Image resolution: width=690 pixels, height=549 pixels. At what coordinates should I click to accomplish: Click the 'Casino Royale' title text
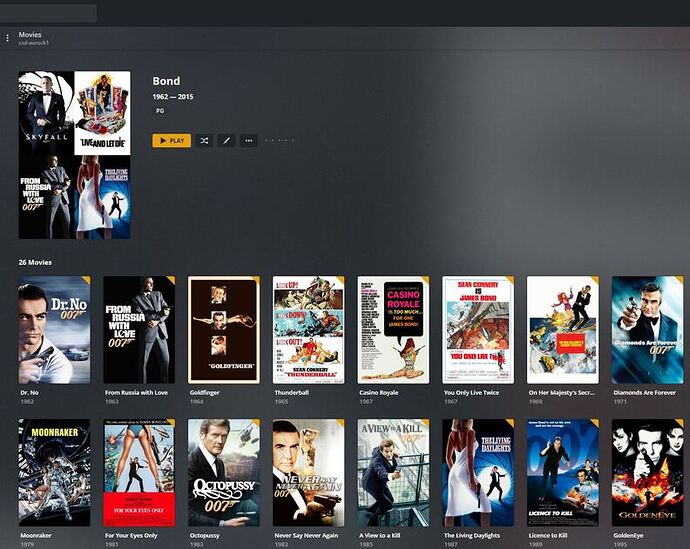(379, 392)
